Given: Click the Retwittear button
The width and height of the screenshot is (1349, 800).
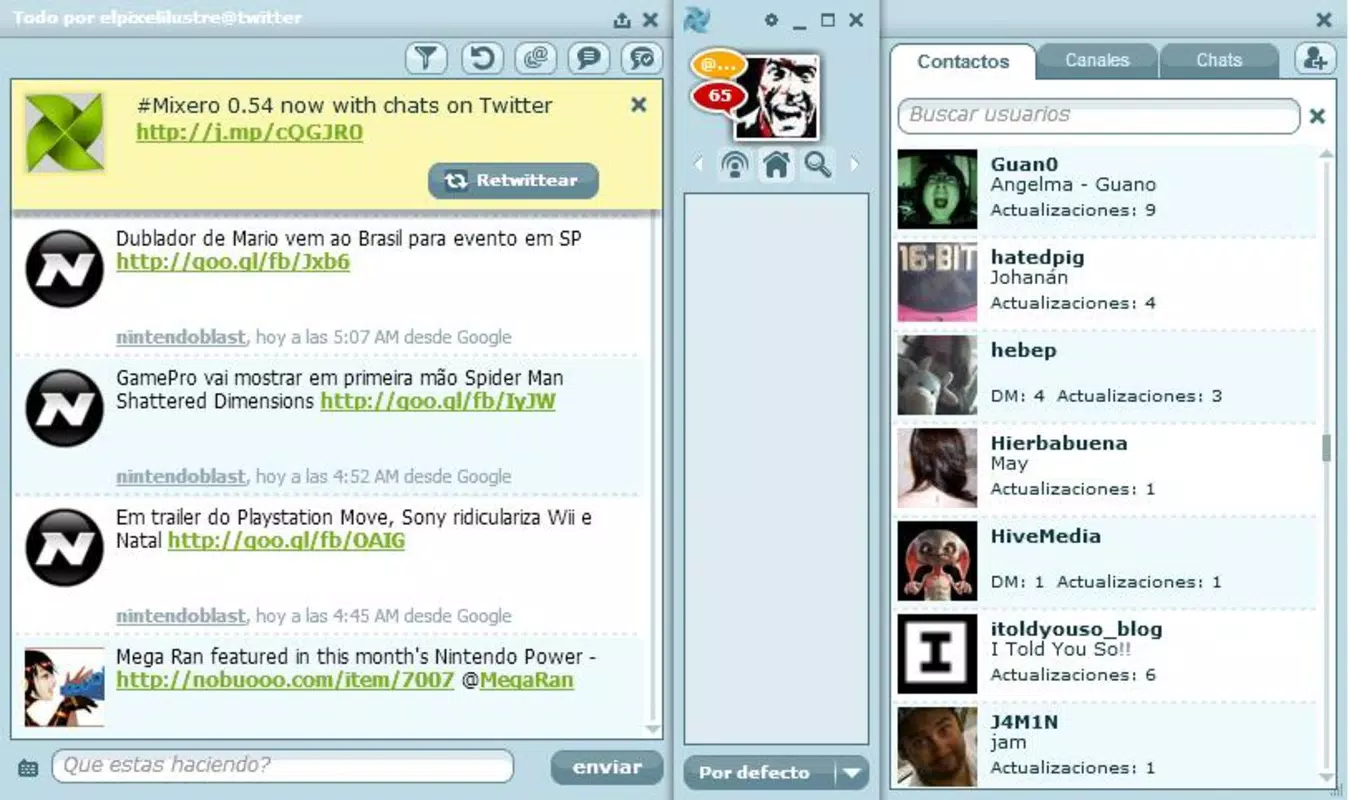Looking at the screenshot, I should tap(514, 181).
